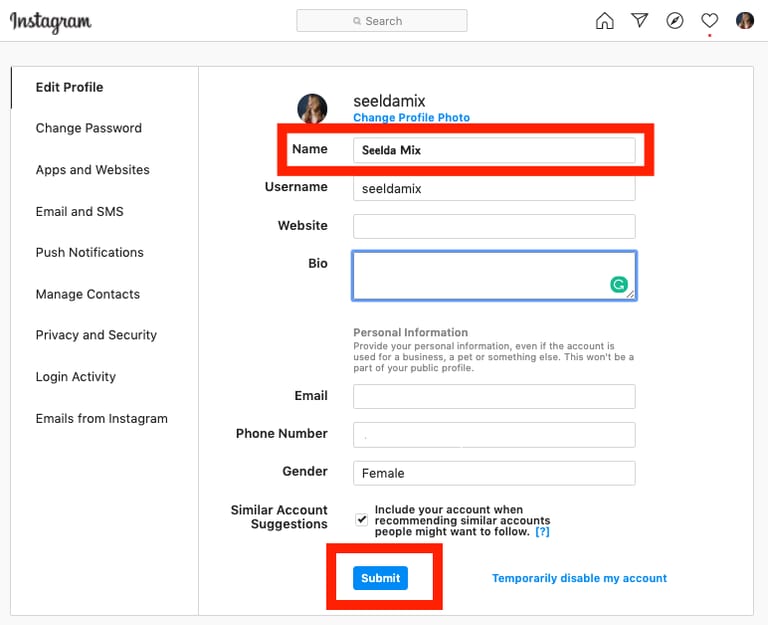Focus the Search box
Image resolution: width=768 pixels, height=625 pixels.
[x=382, y=21]
